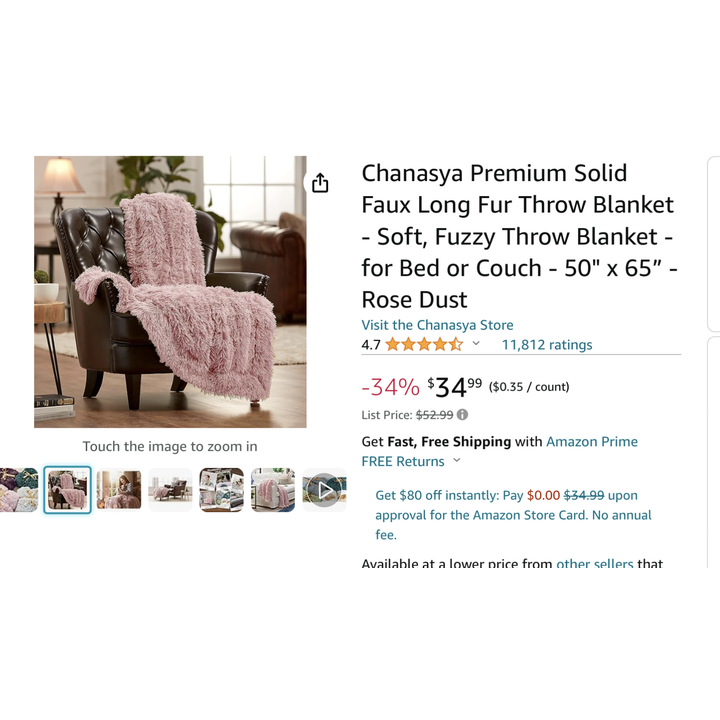Click the five-star rating icons
The image size is (720, 720).
coord(424,344)
